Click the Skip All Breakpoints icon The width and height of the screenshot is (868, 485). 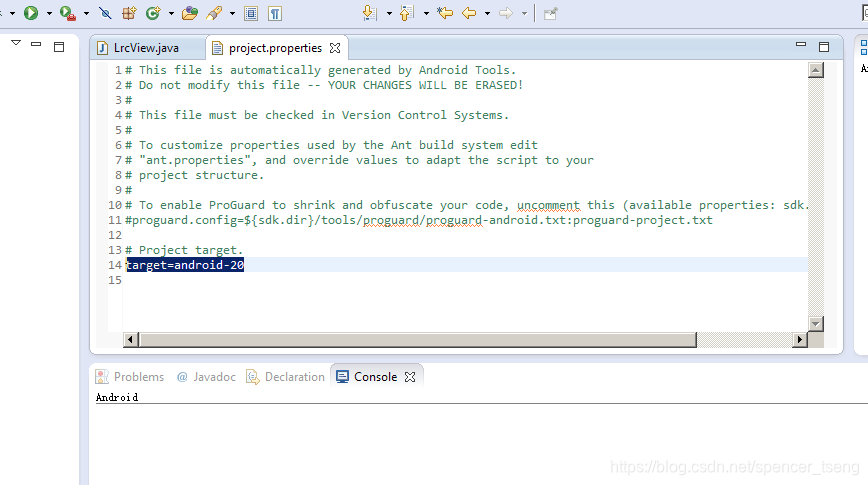(105, 13)
